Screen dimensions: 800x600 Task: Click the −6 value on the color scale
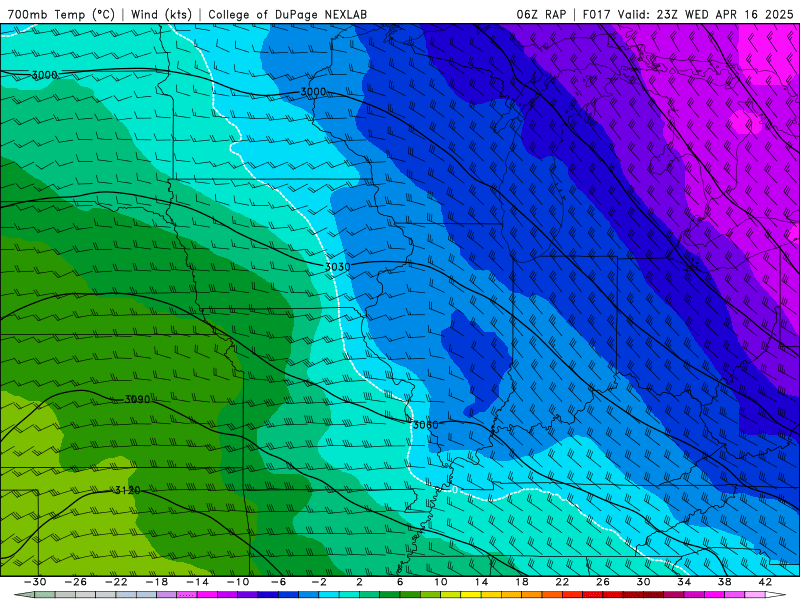pyautogui.click(x=279, y=582)
